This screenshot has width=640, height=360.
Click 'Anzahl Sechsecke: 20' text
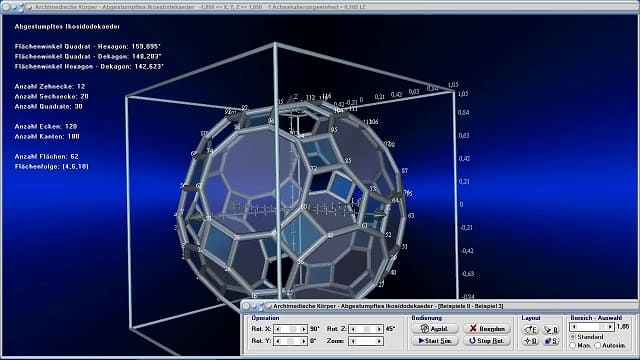[51, 96]
